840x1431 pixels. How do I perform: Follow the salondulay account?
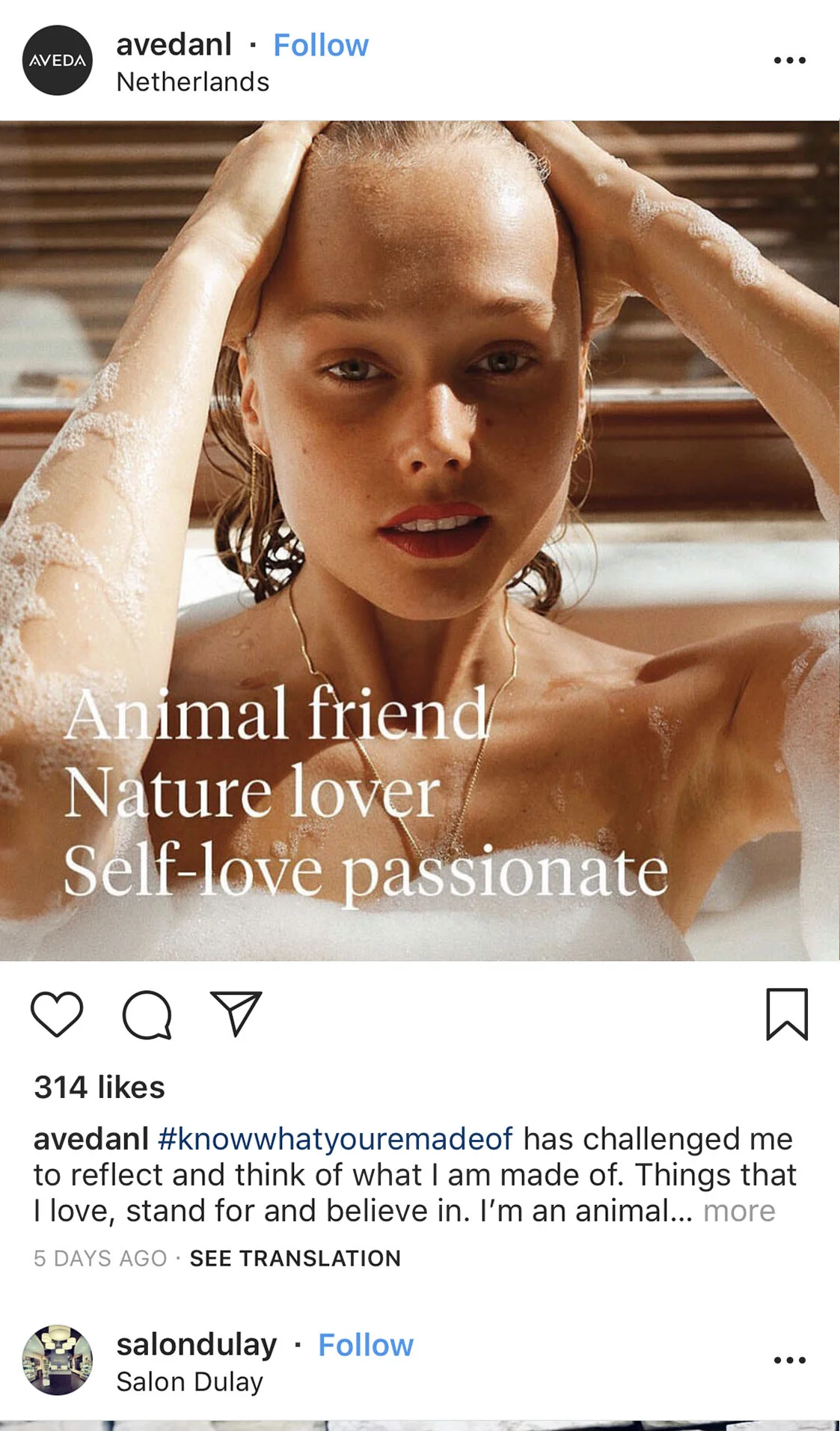click(x=366, y=1345)
